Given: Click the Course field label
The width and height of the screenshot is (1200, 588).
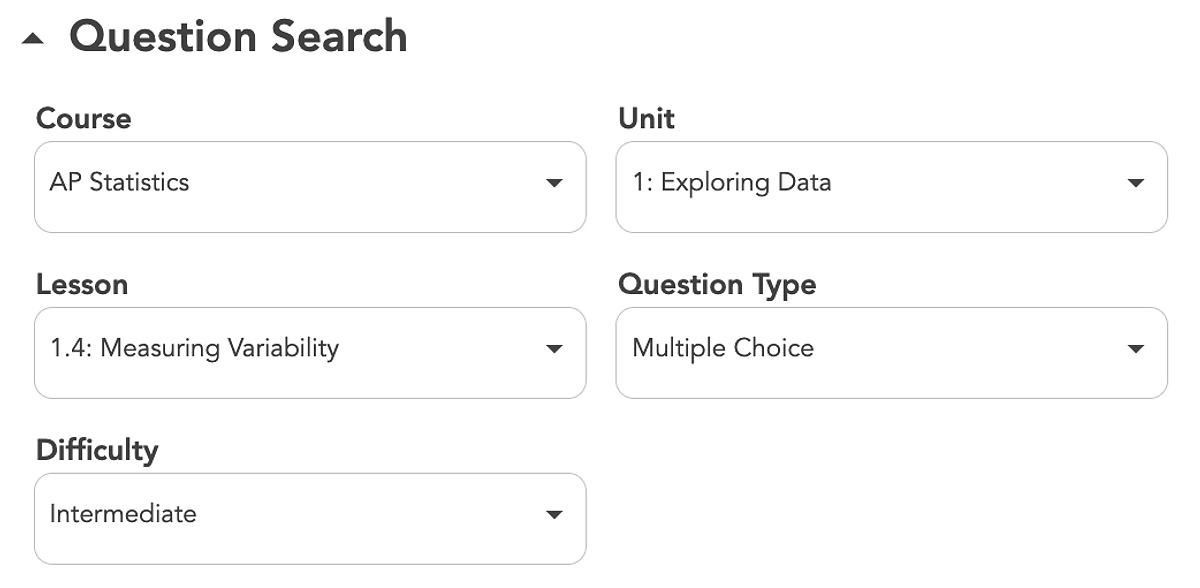Looking at the screenshot, I should (83, 119).
